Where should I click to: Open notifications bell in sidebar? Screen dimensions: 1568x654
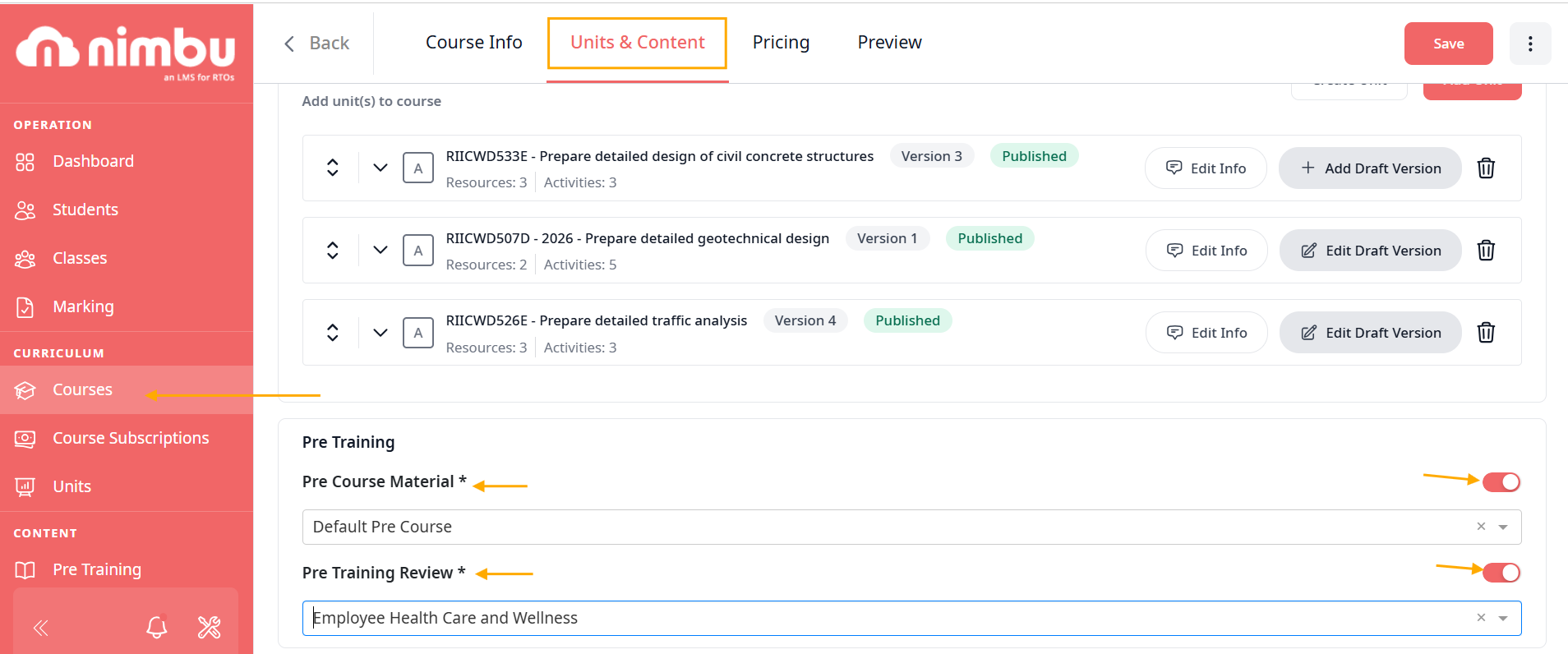tap(156, 628)
